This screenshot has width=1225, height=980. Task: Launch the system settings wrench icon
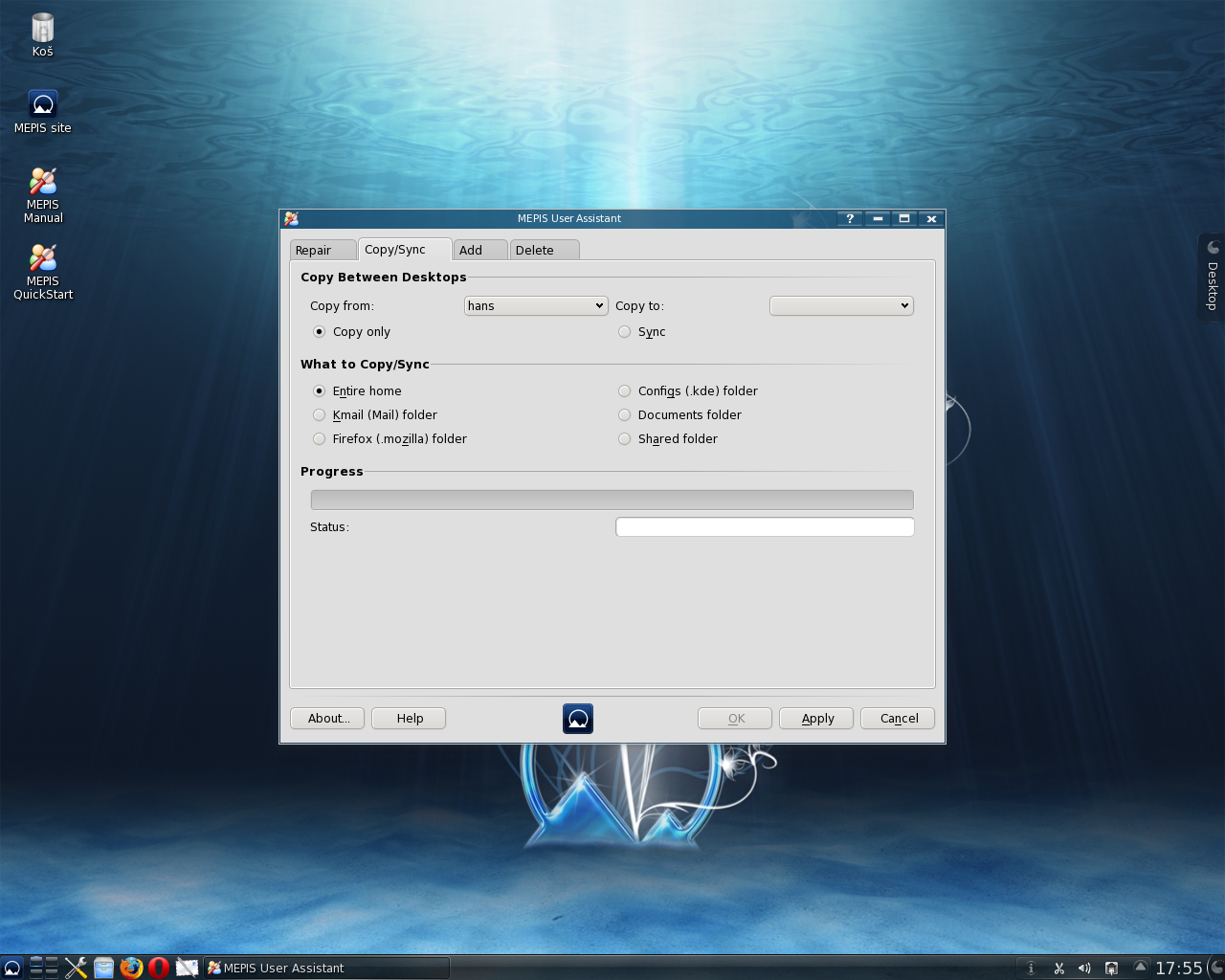pos(77,968)
